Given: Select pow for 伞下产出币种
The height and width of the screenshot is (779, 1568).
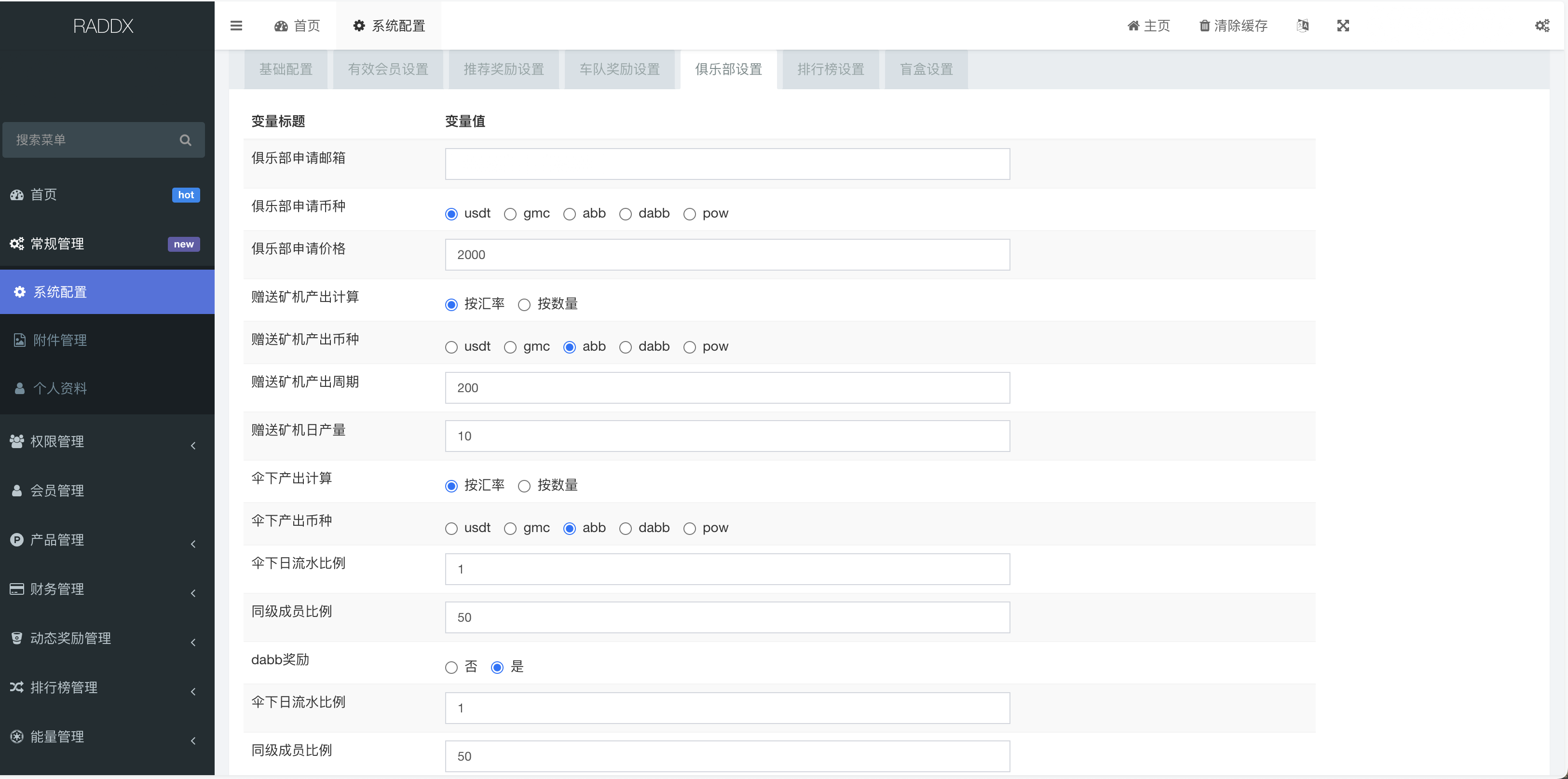Looking at the screenshot, I should click(689, 528).
